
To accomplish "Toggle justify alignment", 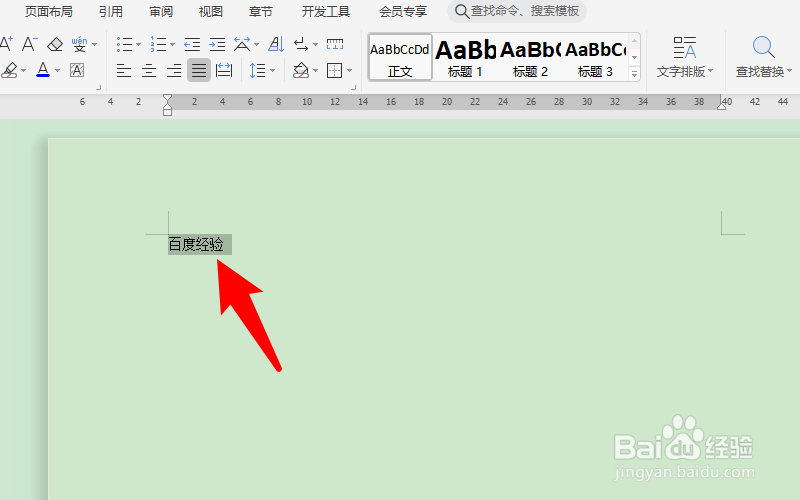I will (199, 70).
